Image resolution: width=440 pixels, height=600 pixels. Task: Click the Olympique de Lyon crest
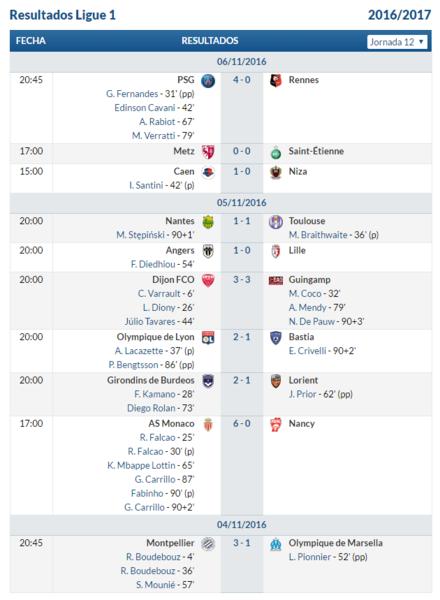pos(208,338)
